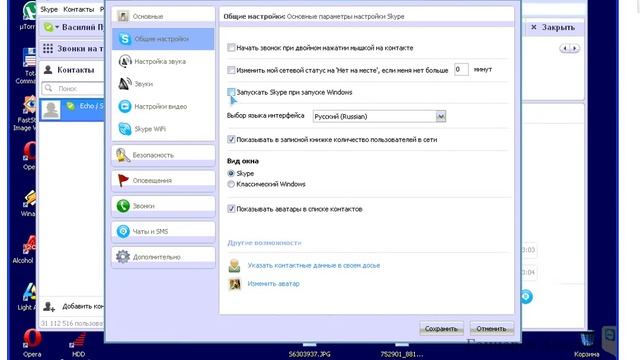640x360 pixels.
Task: Open the interface language dropdown Русский (Russian)
Action: tap(379, 116)
